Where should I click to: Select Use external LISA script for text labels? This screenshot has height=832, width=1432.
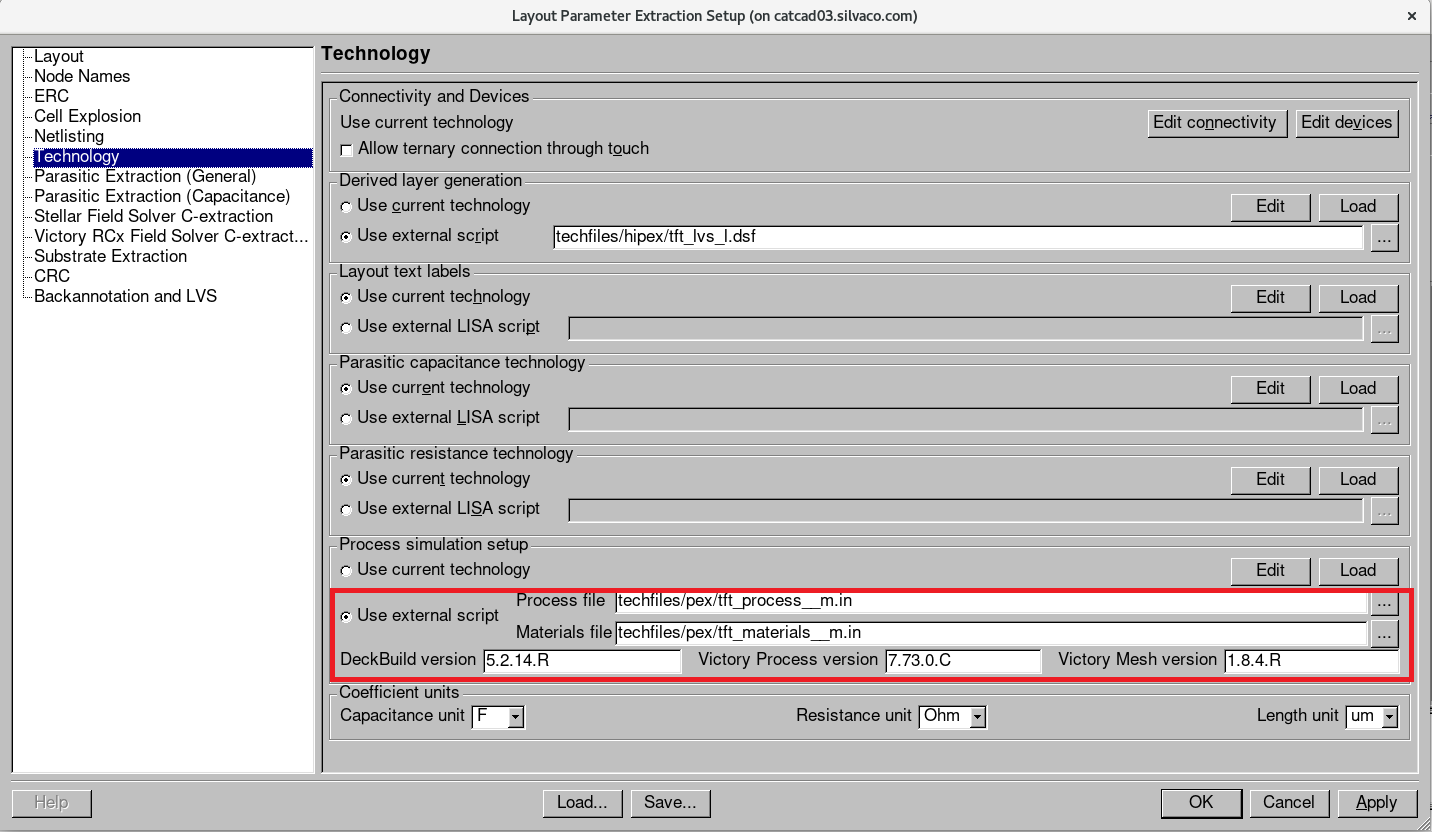click(x=347, y=328)
